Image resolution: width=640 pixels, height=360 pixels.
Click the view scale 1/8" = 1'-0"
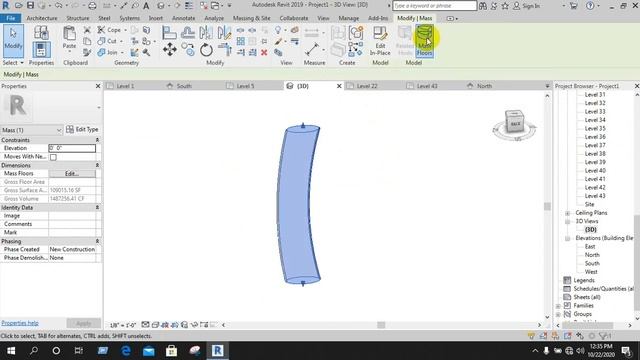pos(122,325)
